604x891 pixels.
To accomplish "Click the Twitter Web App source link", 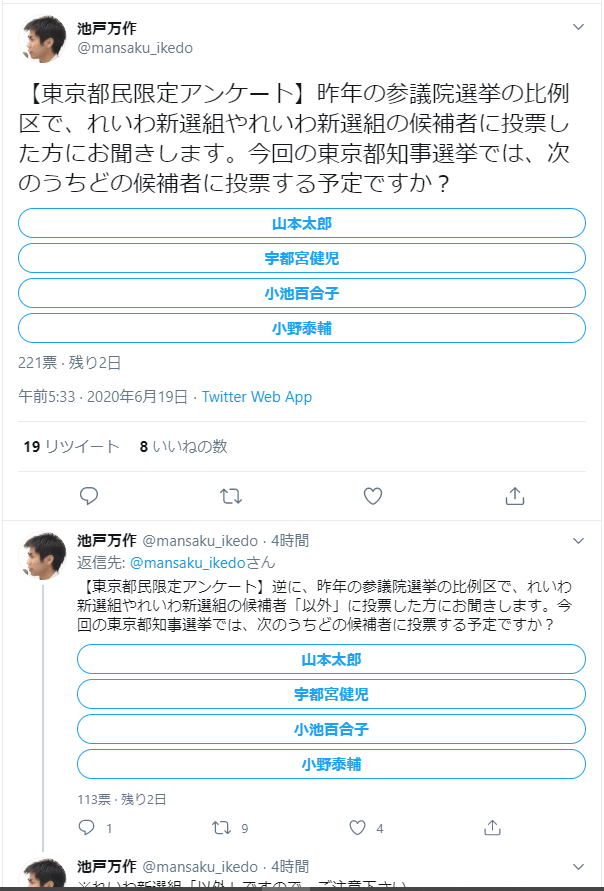I will click(x=257, y=397).
